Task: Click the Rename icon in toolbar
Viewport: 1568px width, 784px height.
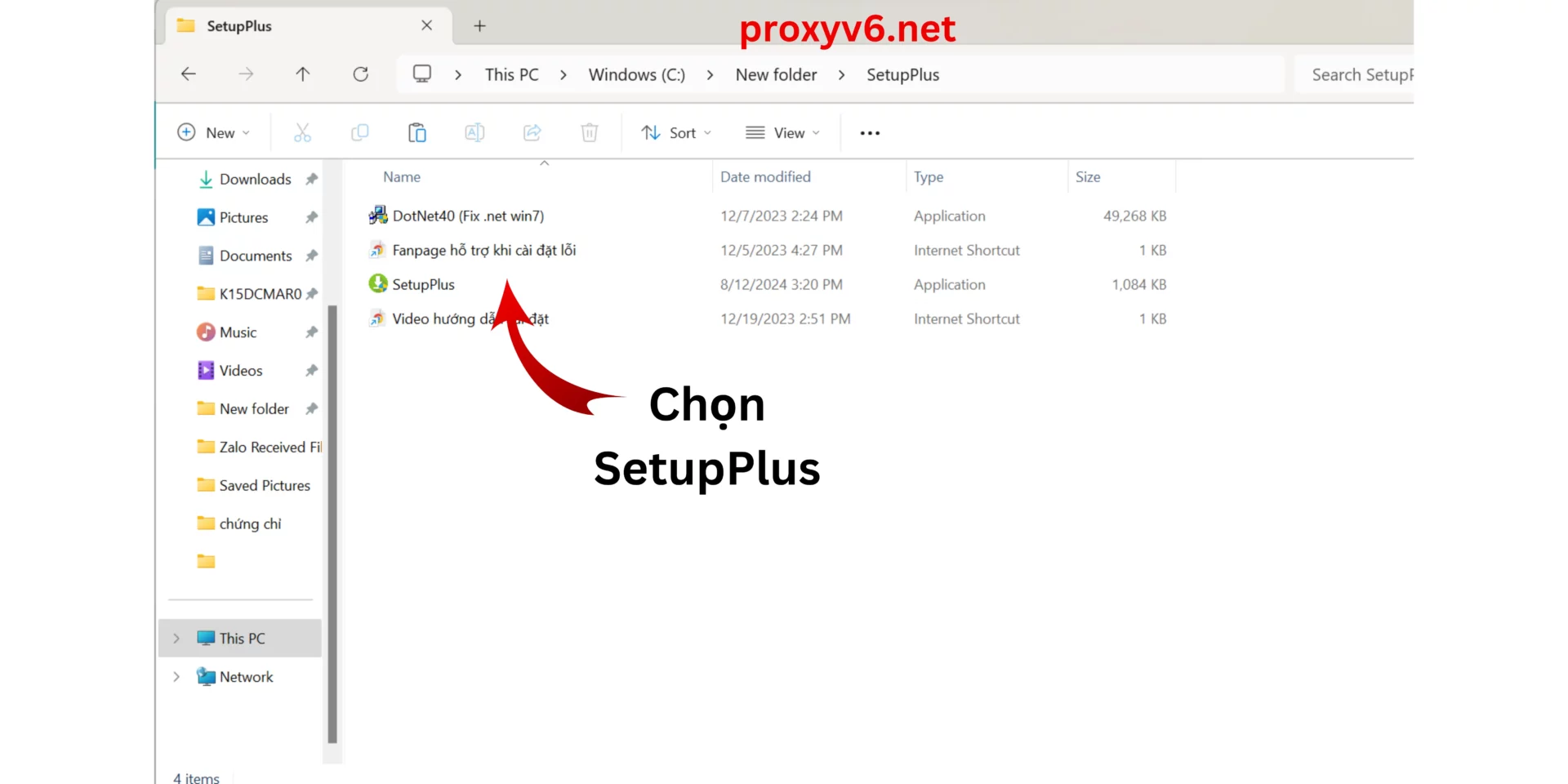Action: (474, 132)
